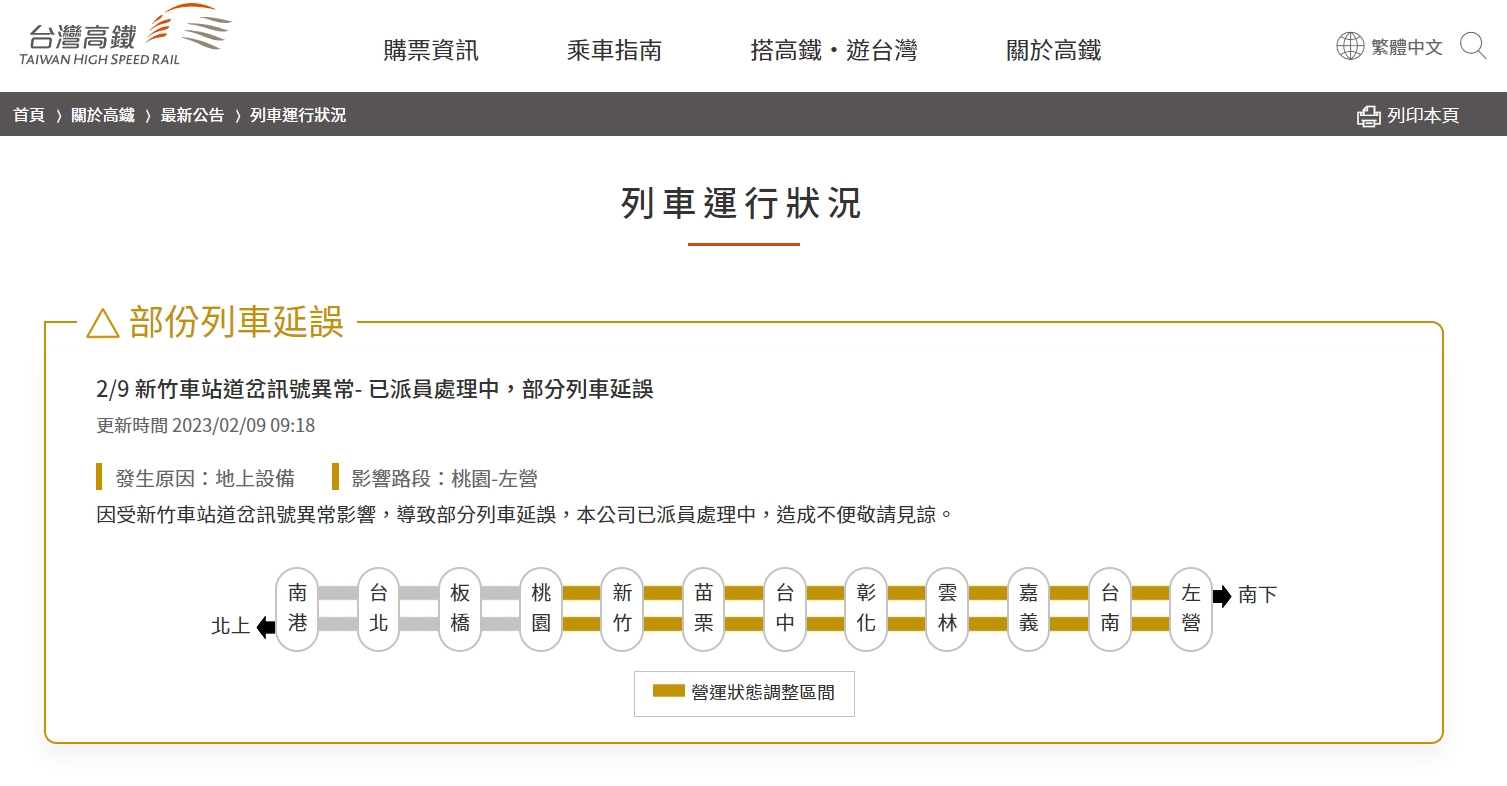Open the search magnifier icon
The height and width of the screenshot is (786, 1507).
1473,46
